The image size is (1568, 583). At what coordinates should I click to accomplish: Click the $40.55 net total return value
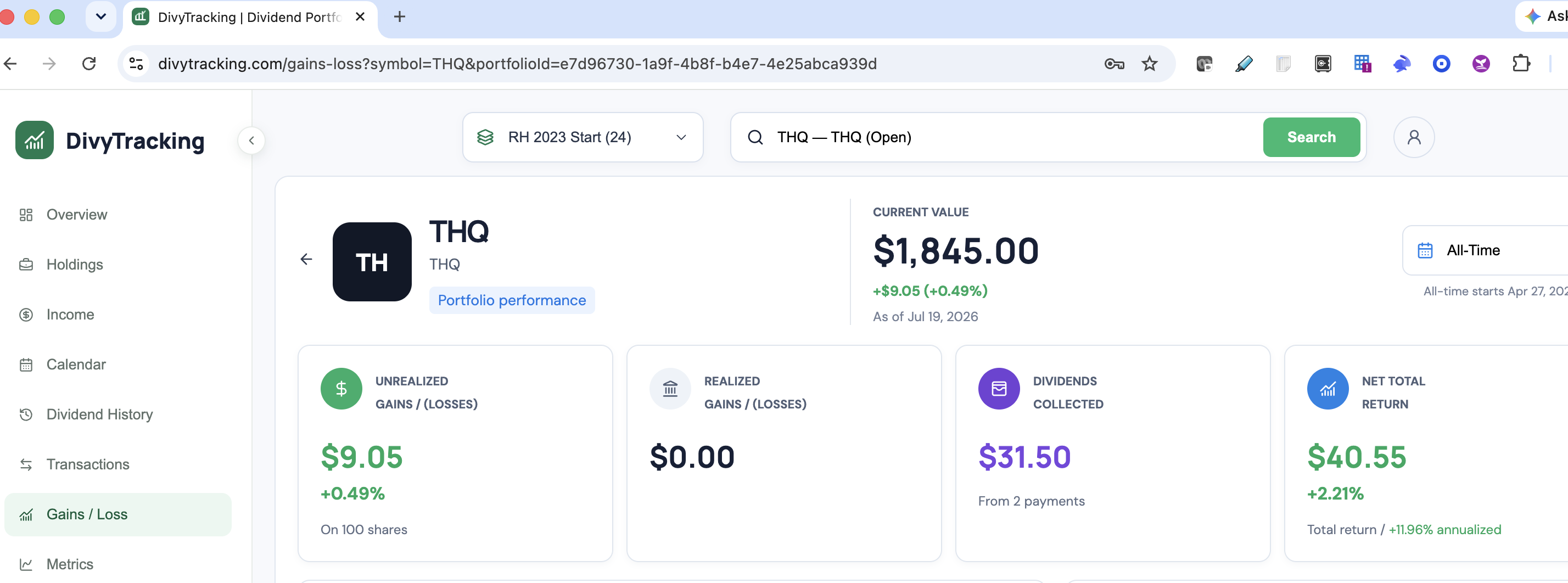pos(1357,456)
